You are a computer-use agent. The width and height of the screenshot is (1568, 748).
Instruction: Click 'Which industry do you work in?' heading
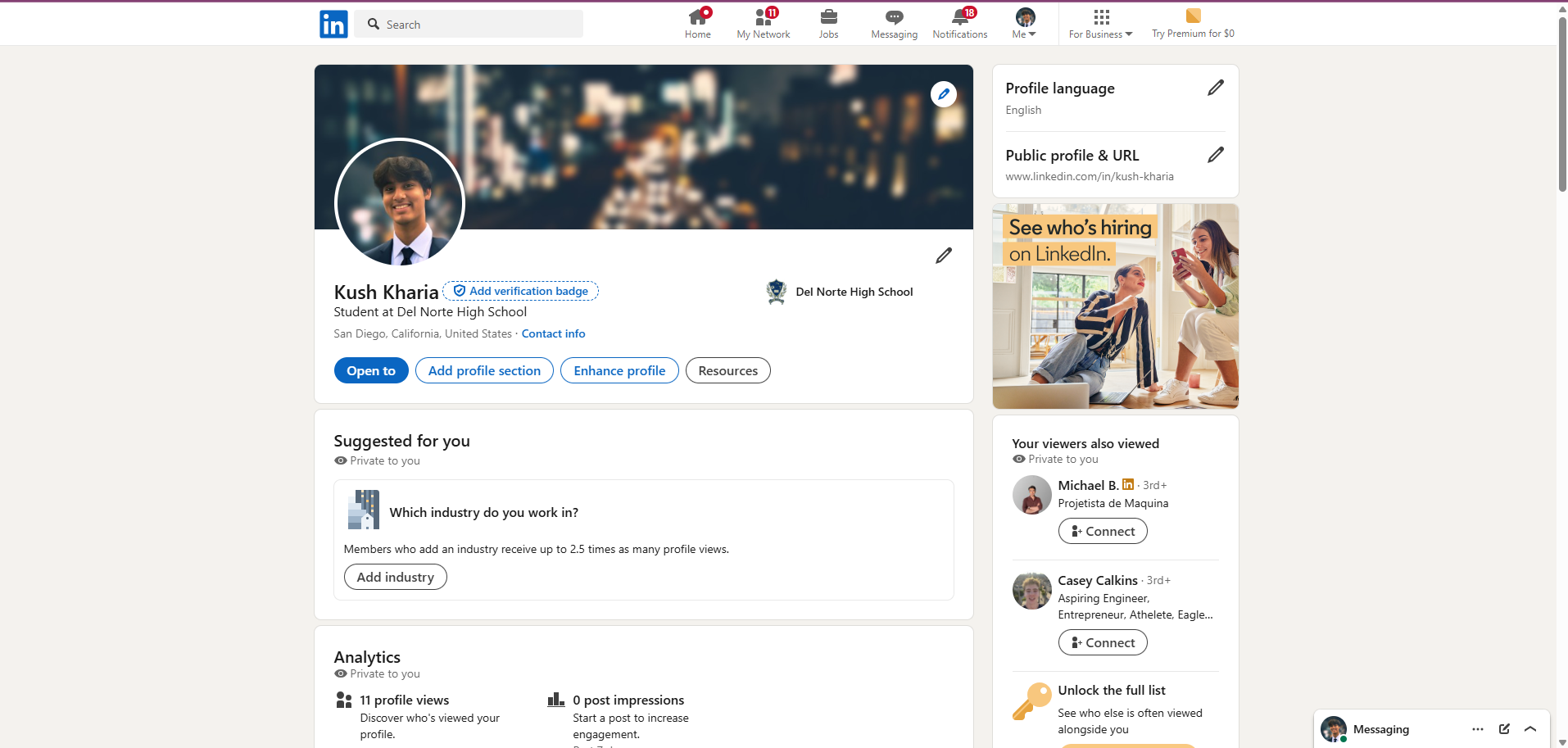pyautogui.click(x=484, y=512)
